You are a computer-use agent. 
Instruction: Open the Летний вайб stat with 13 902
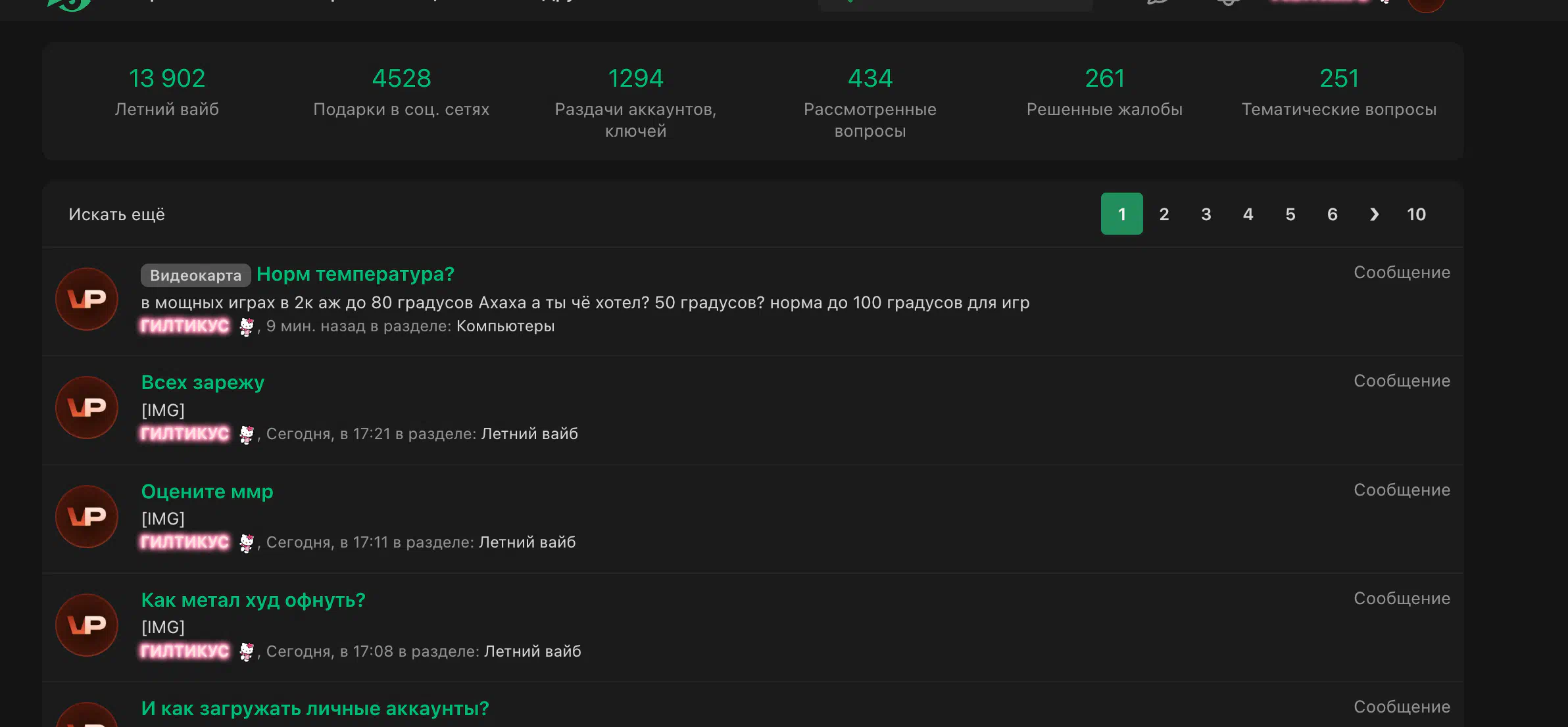coord(167,92)
